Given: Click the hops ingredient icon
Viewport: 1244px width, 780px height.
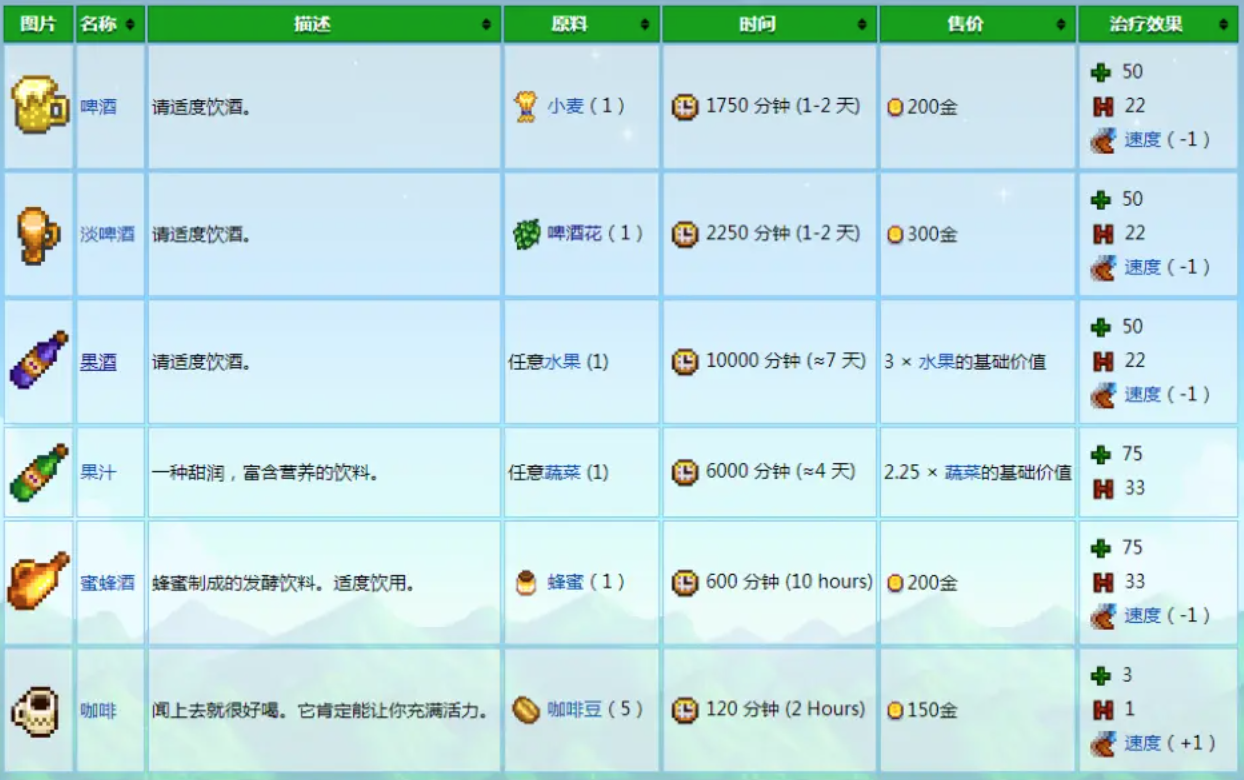Looking at the screenshot, I should 526,234.
